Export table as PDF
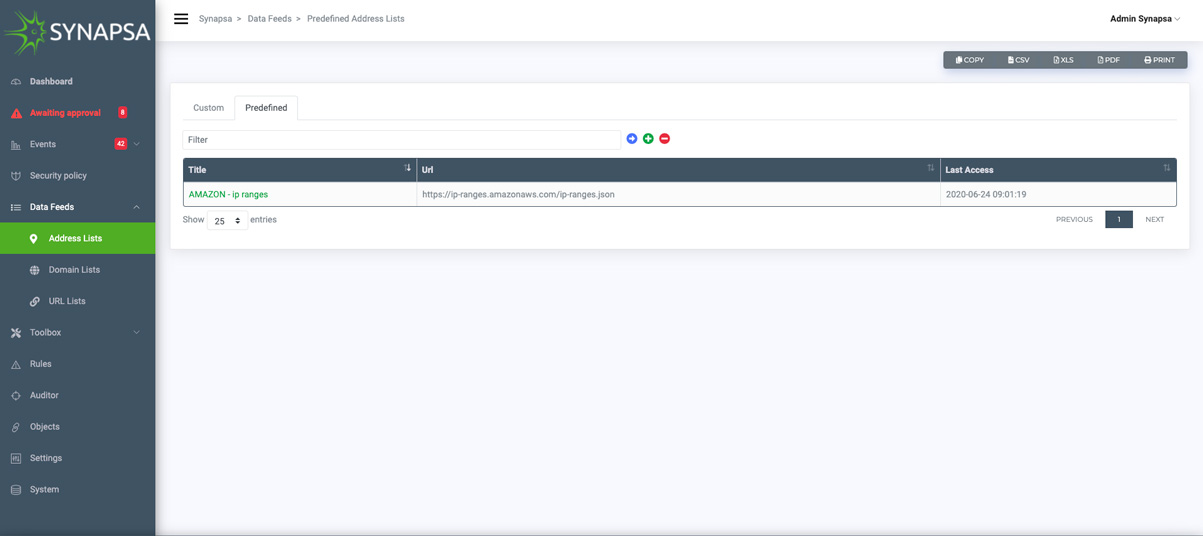The image size is (1203, 536). 1109,60
